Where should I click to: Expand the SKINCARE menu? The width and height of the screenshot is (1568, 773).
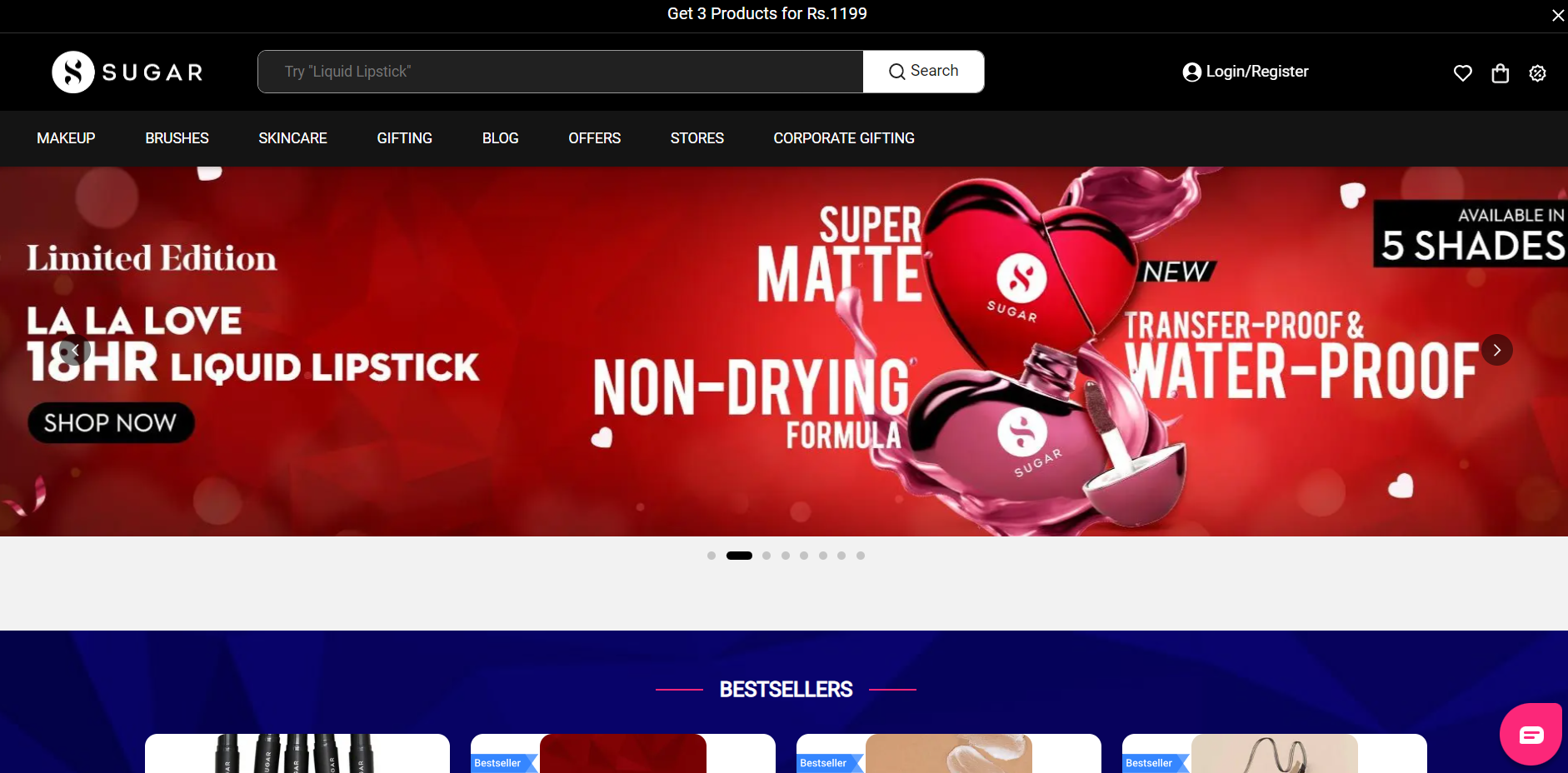point(292,138)
